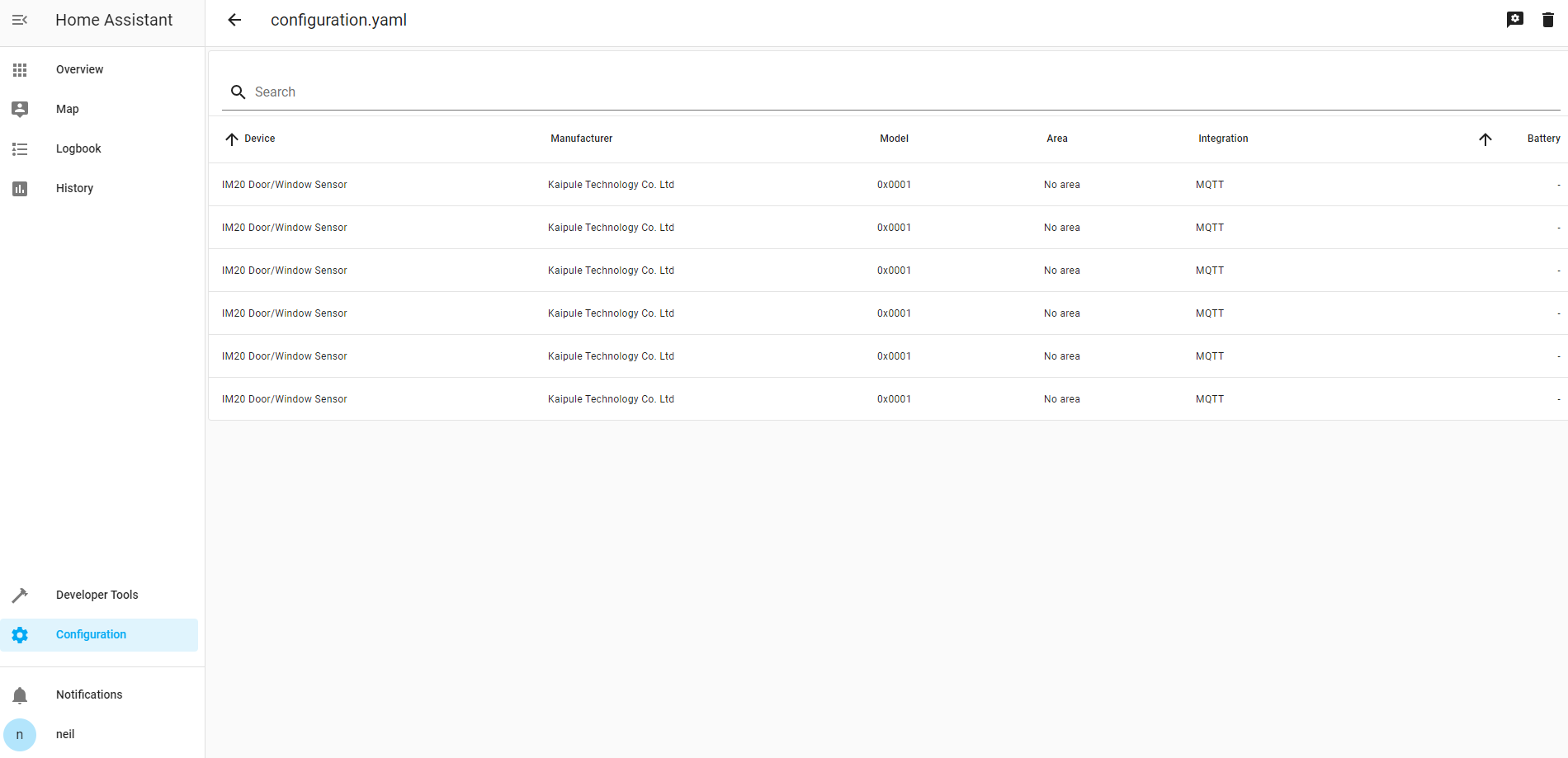Click Kaipule Technology in last row
The width and height of the screenshot is (1568, 758).
(x=611, y=399)
